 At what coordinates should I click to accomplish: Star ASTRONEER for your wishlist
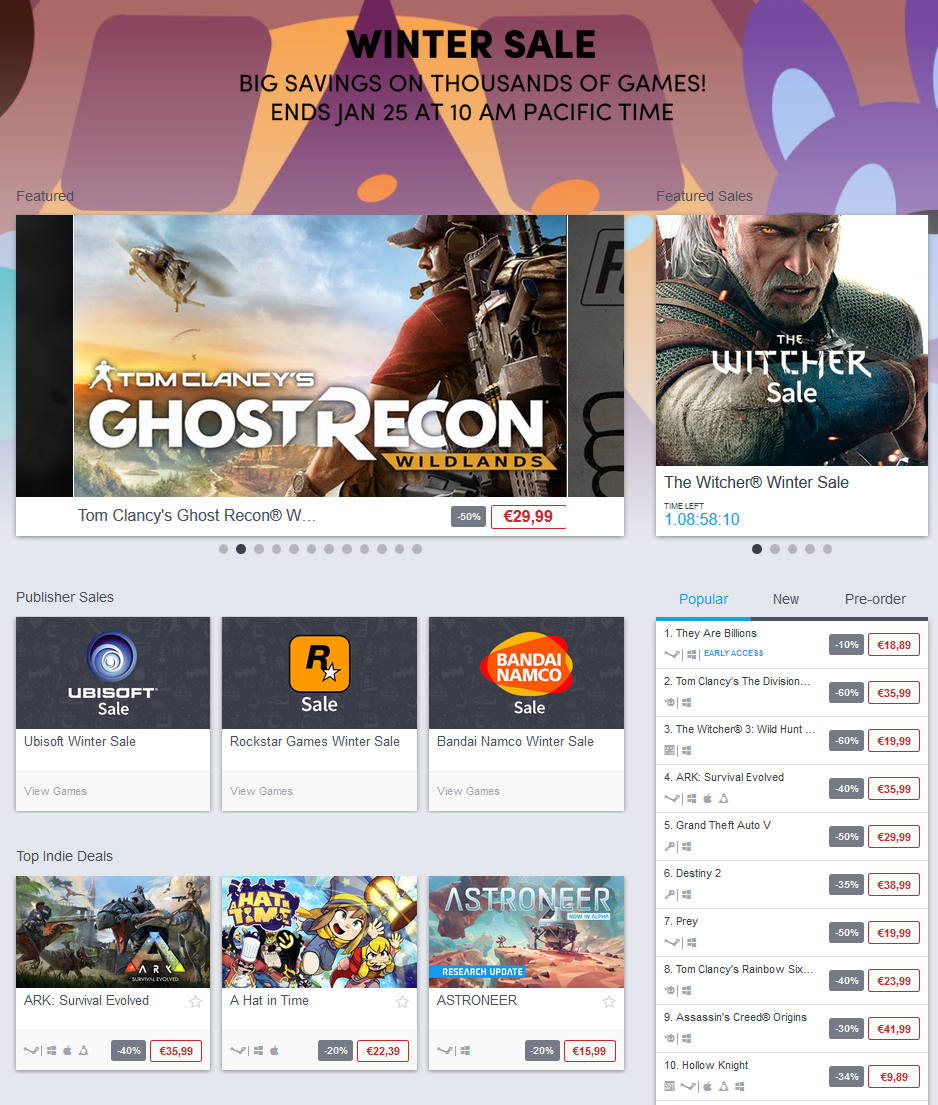pyautogui.click(x=609, y=1001)
